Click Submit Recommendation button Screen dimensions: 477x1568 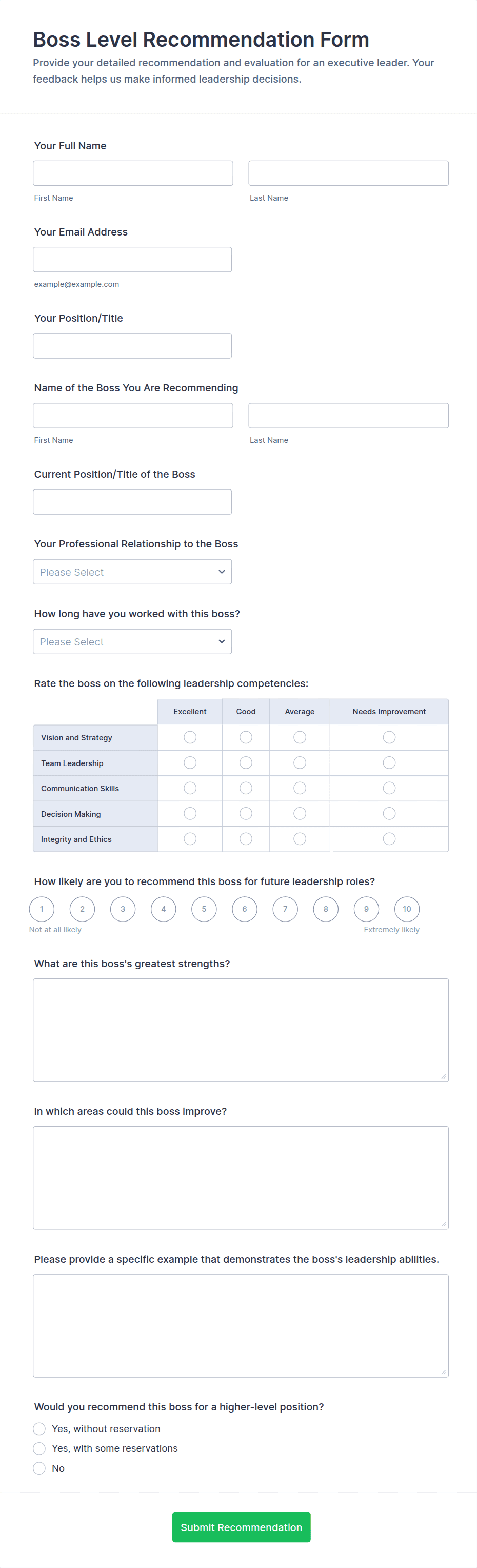(x=241, y=1527)
